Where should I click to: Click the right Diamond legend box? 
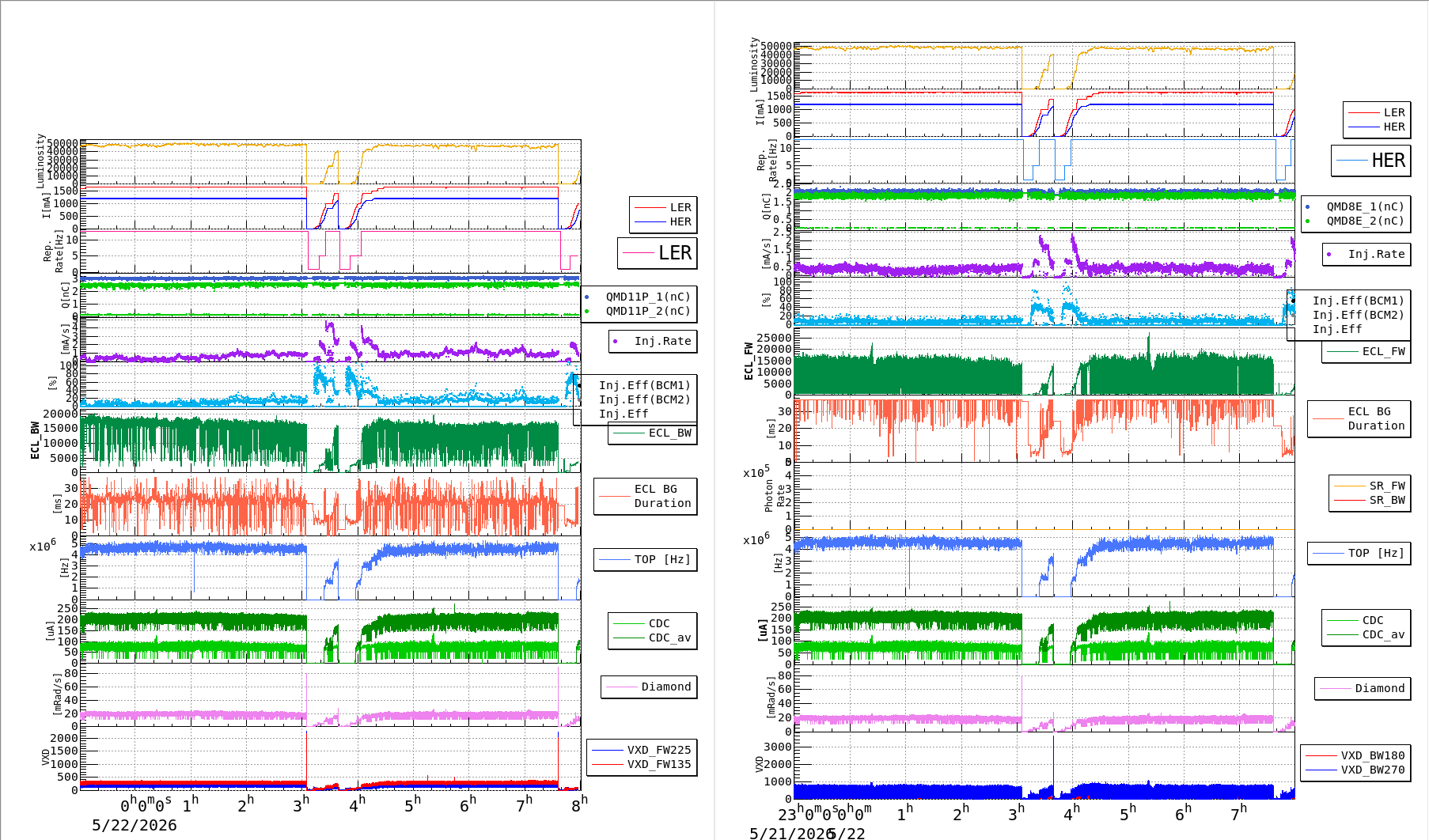[1363, 688]
